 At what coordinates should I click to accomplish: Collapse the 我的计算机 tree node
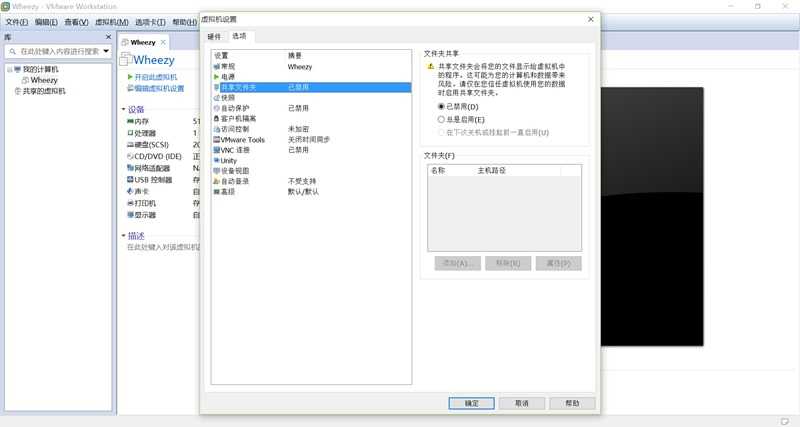pyautogui.click(x=9, y=69)
